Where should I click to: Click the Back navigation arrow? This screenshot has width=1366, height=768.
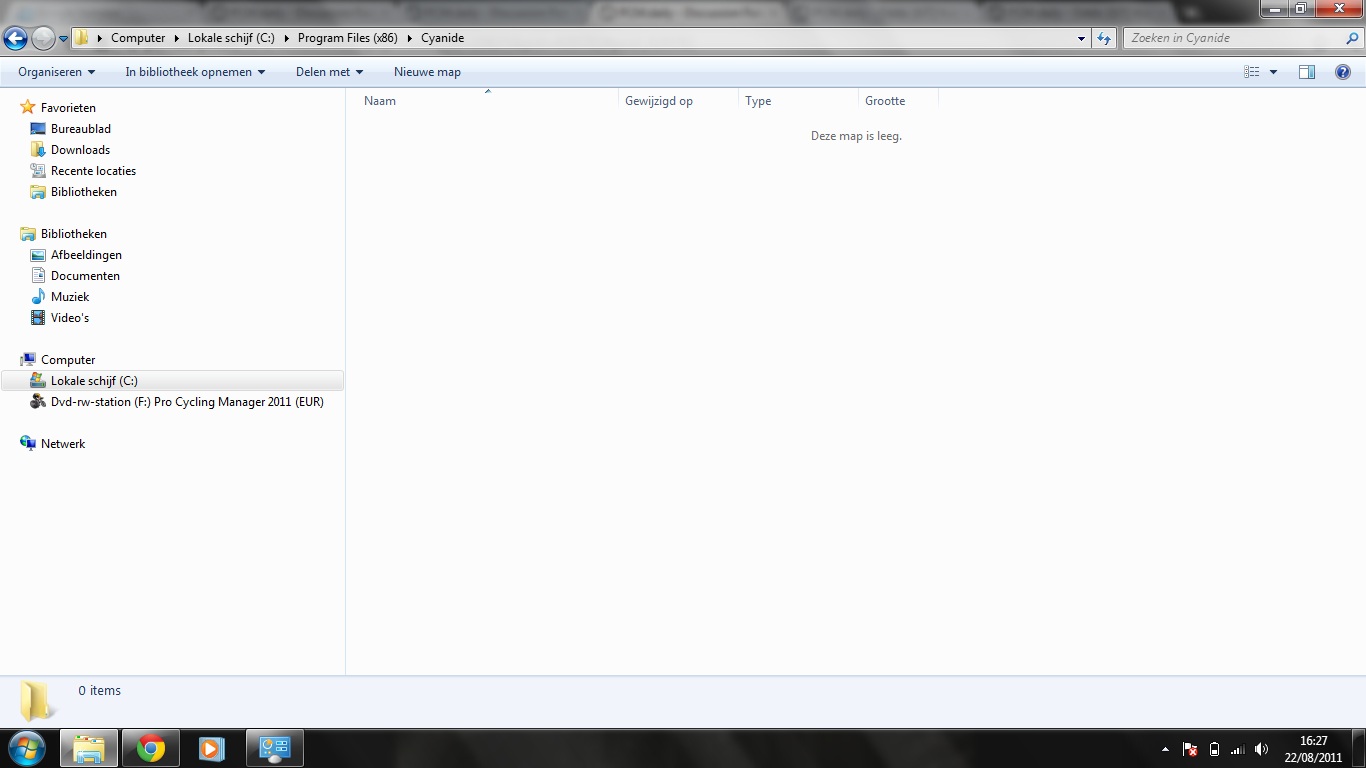[x=16, y=38]
